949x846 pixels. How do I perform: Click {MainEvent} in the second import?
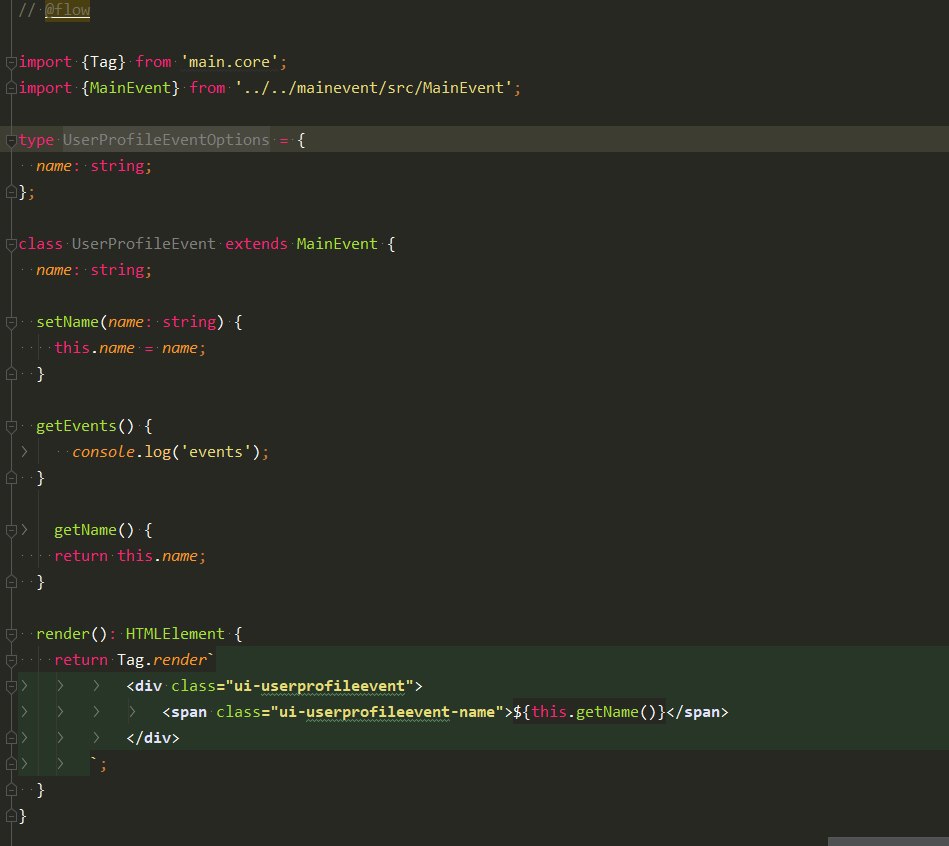(130, 88)
